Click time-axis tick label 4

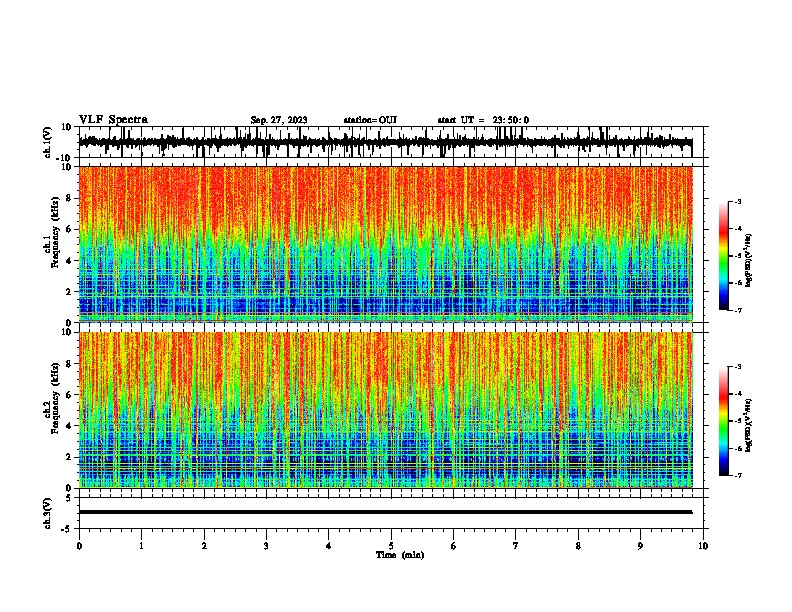[329, 546]
